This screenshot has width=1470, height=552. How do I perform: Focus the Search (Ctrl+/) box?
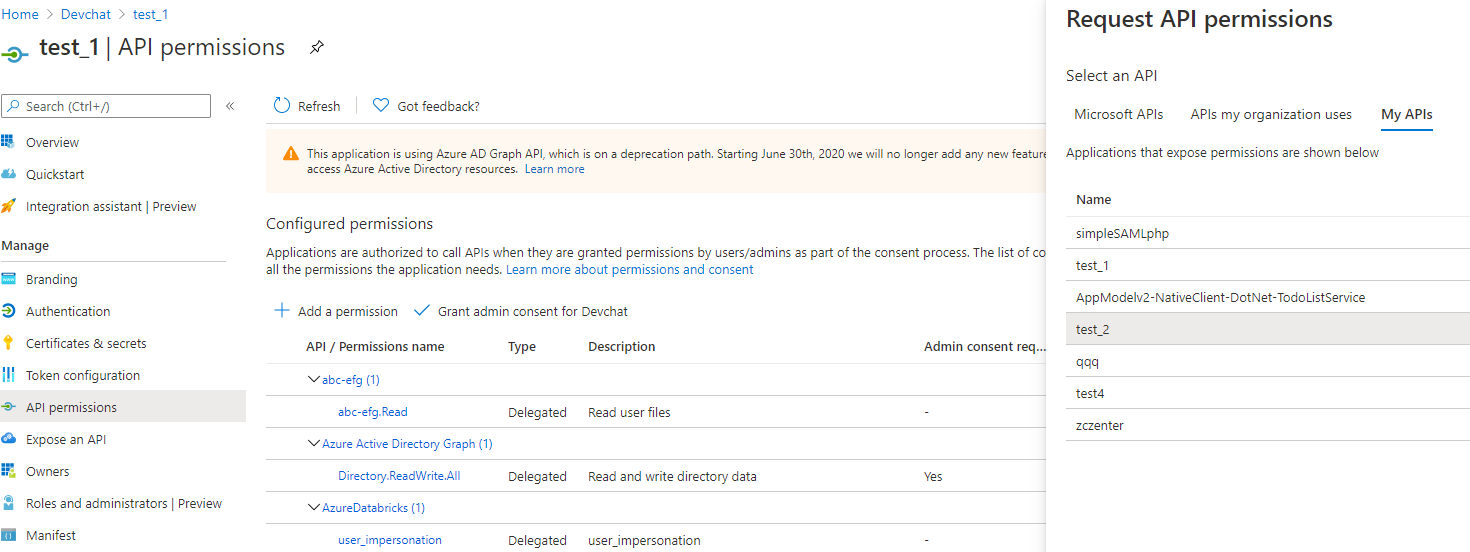coord(106,106)
